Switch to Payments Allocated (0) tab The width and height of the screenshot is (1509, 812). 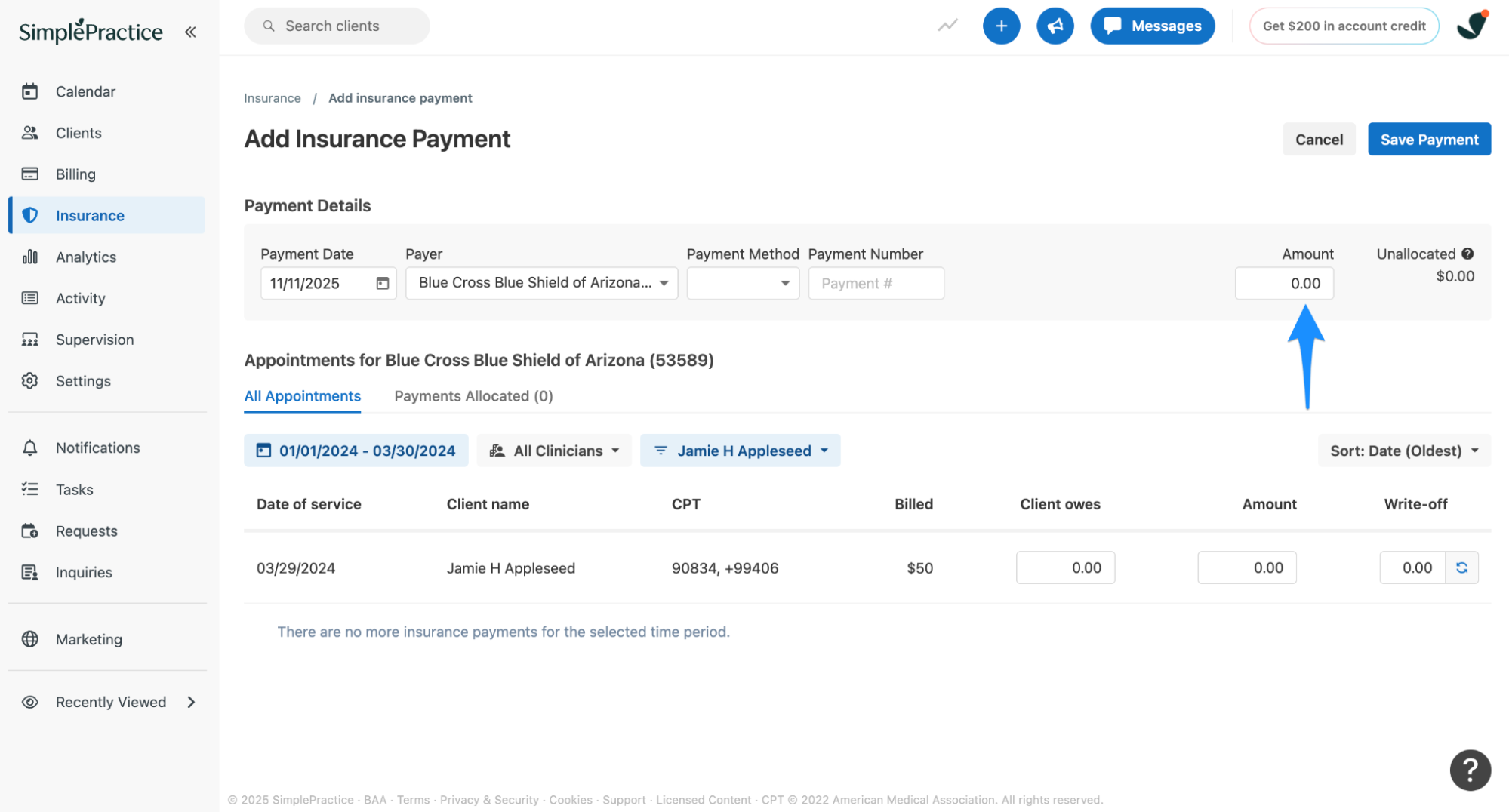coord(473,396)
